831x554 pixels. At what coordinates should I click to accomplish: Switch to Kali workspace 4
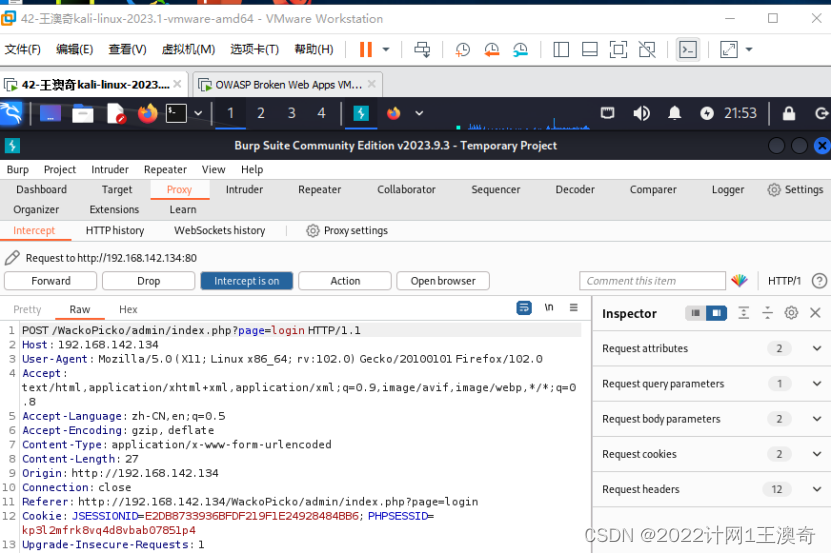[x=321, y=113]
